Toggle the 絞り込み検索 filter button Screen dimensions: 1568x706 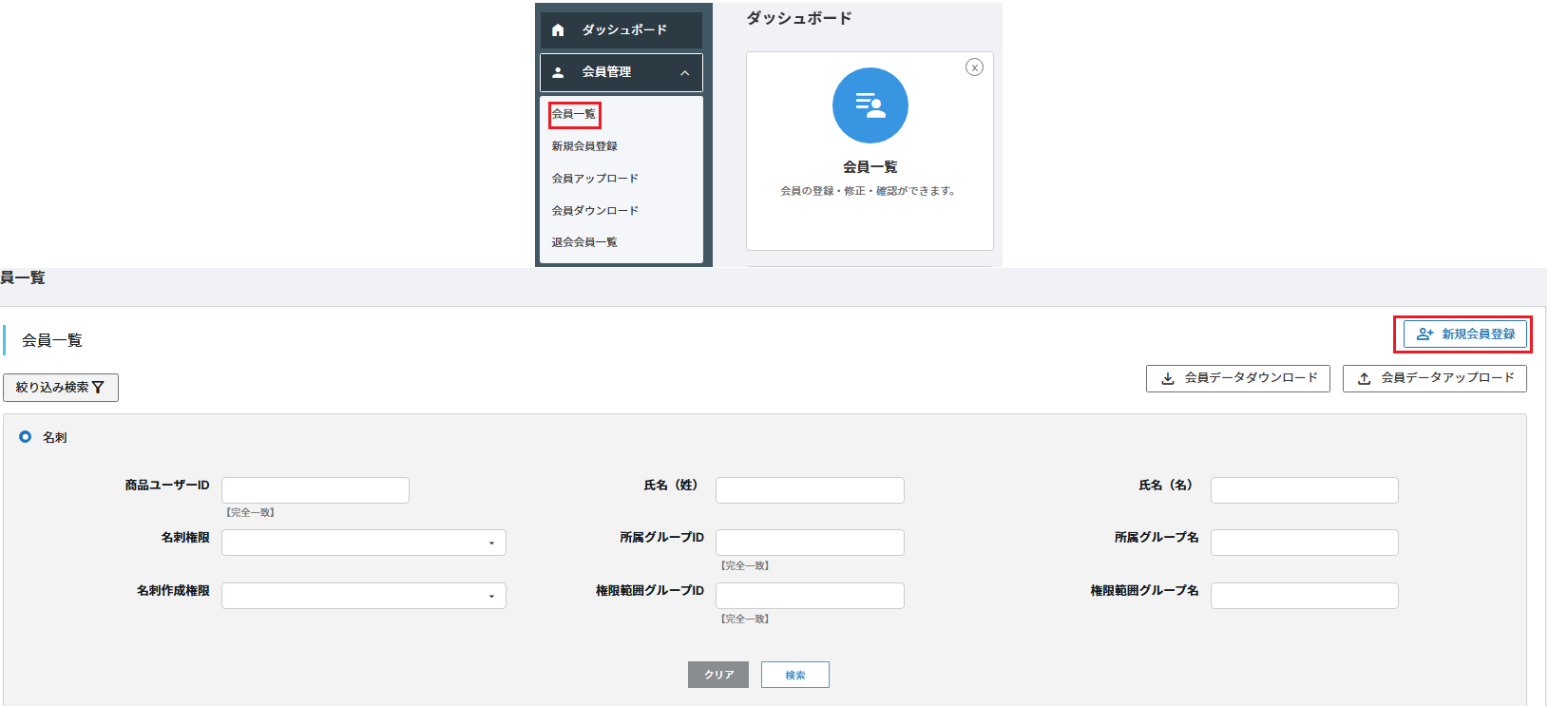point(61,388)
